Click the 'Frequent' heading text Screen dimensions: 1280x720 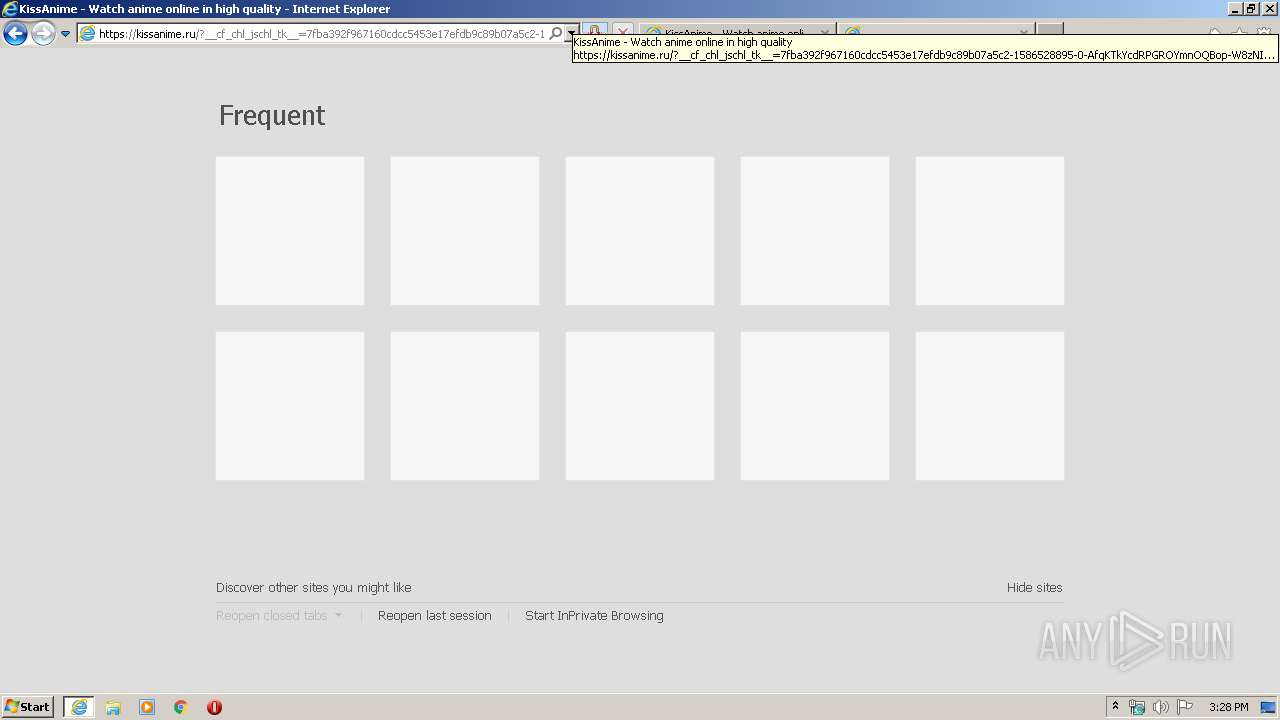point(272,116)
